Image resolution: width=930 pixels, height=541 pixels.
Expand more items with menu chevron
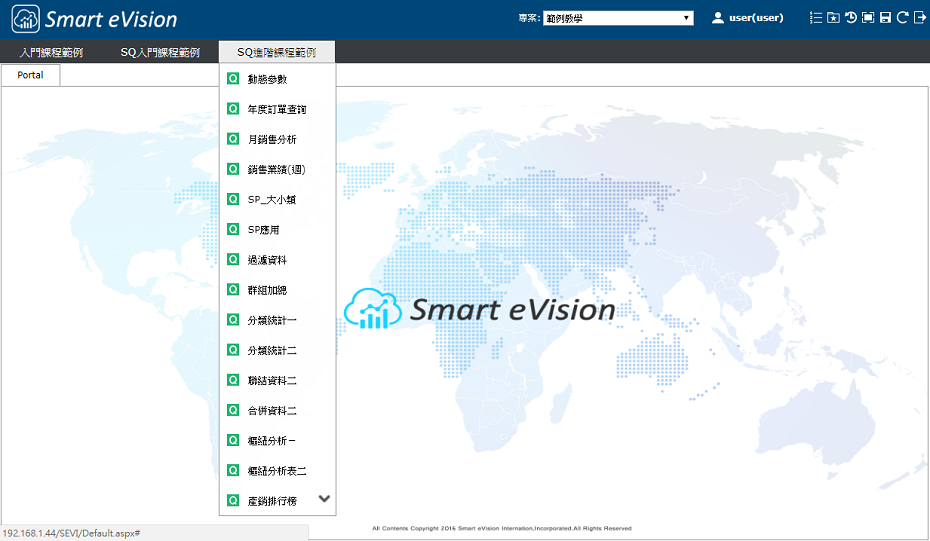[x=324, y=498]
